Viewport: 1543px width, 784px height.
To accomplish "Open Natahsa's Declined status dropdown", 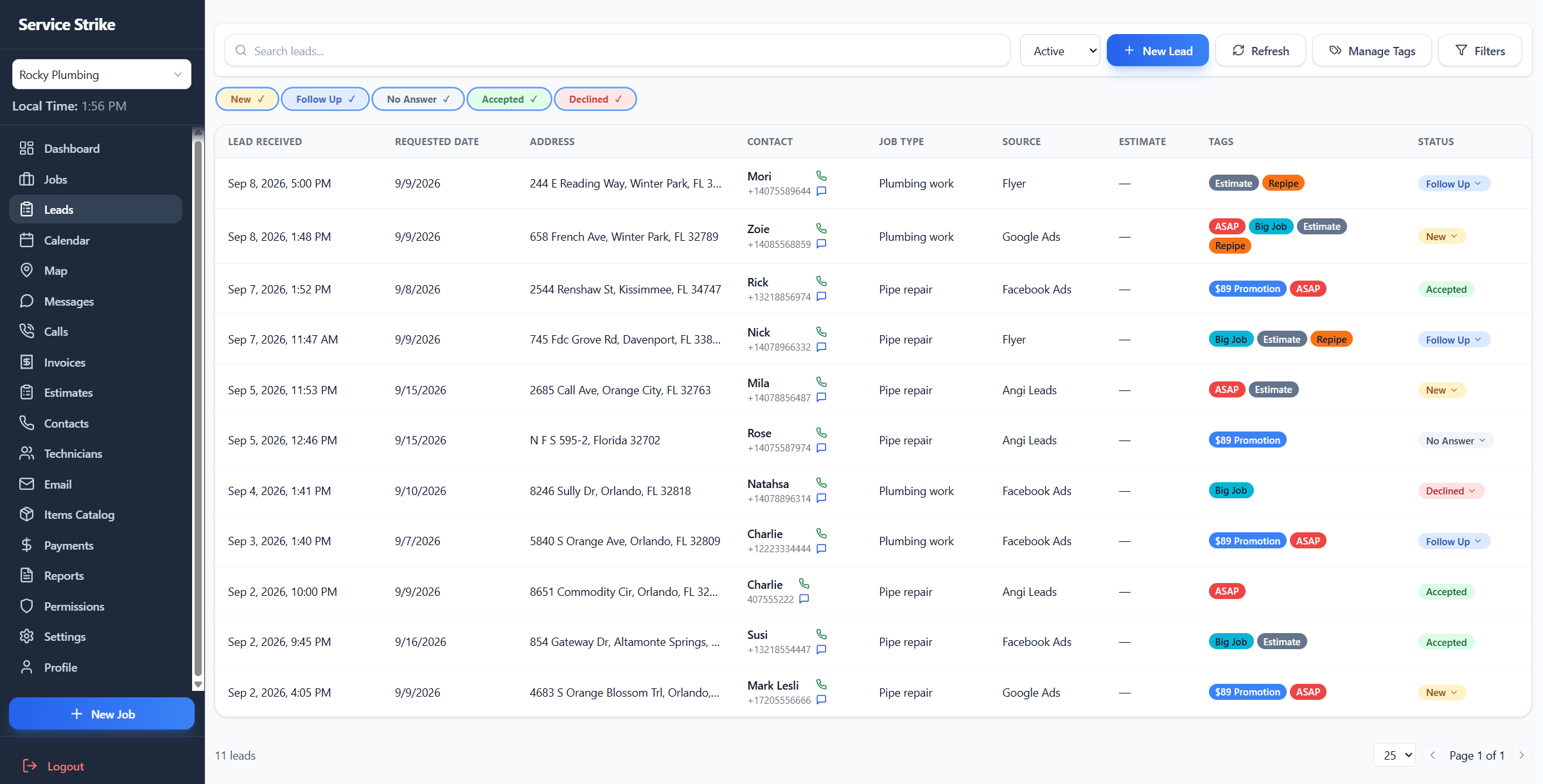I will [1451, 491].
